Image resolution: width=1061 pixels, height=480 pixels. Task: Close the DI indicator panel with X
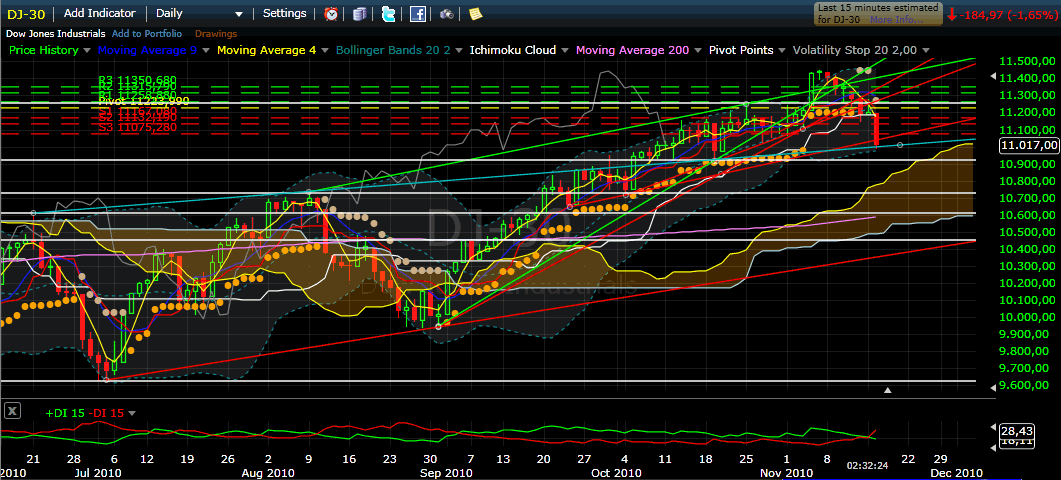click(11, 412)
